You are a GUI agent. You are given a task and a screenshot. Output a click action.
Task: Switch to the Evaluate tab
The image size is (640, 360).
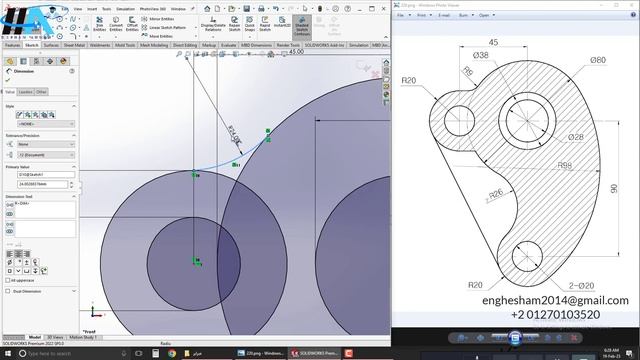(x=228, y=45)
